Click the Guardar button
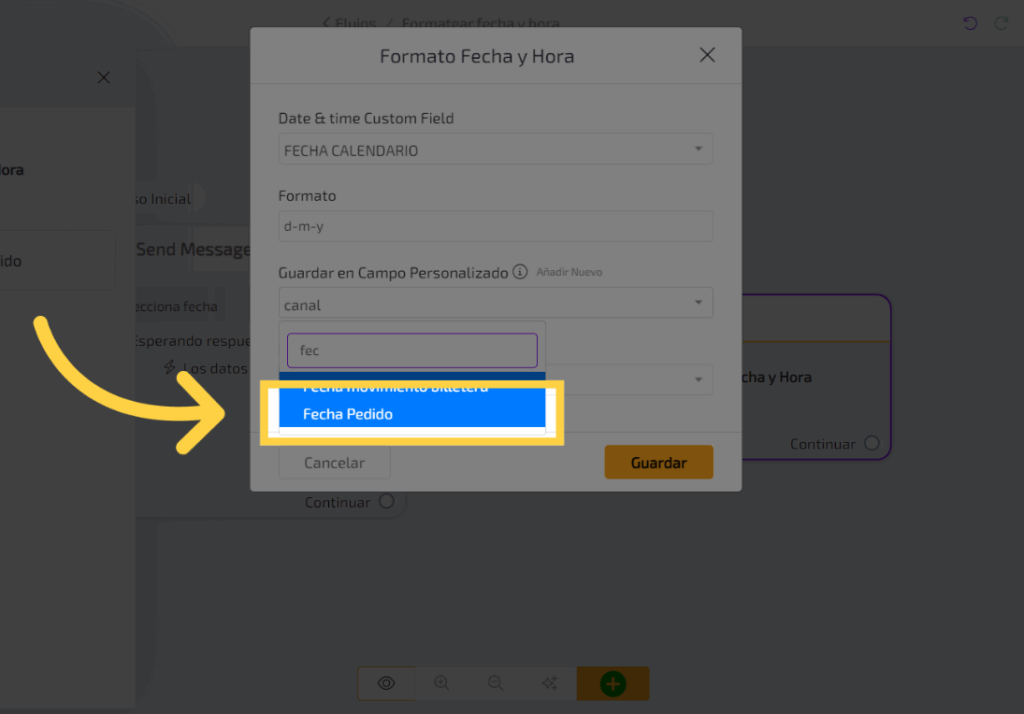This screenshot has width=1024, height=714. tap(658, 463)
